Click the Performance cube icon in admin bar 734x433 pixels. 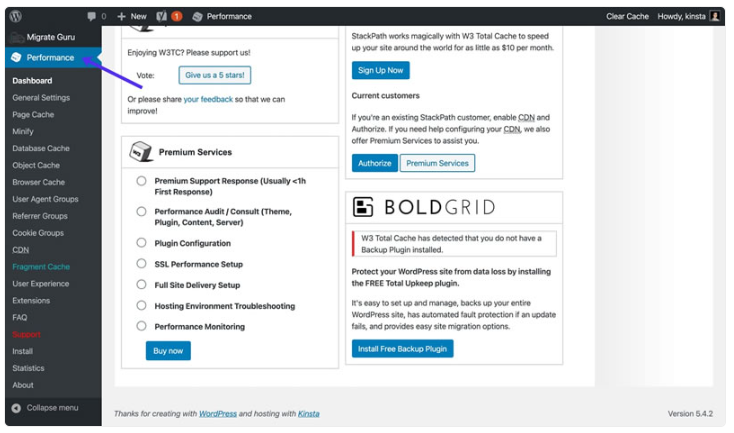tap(198, 17)
